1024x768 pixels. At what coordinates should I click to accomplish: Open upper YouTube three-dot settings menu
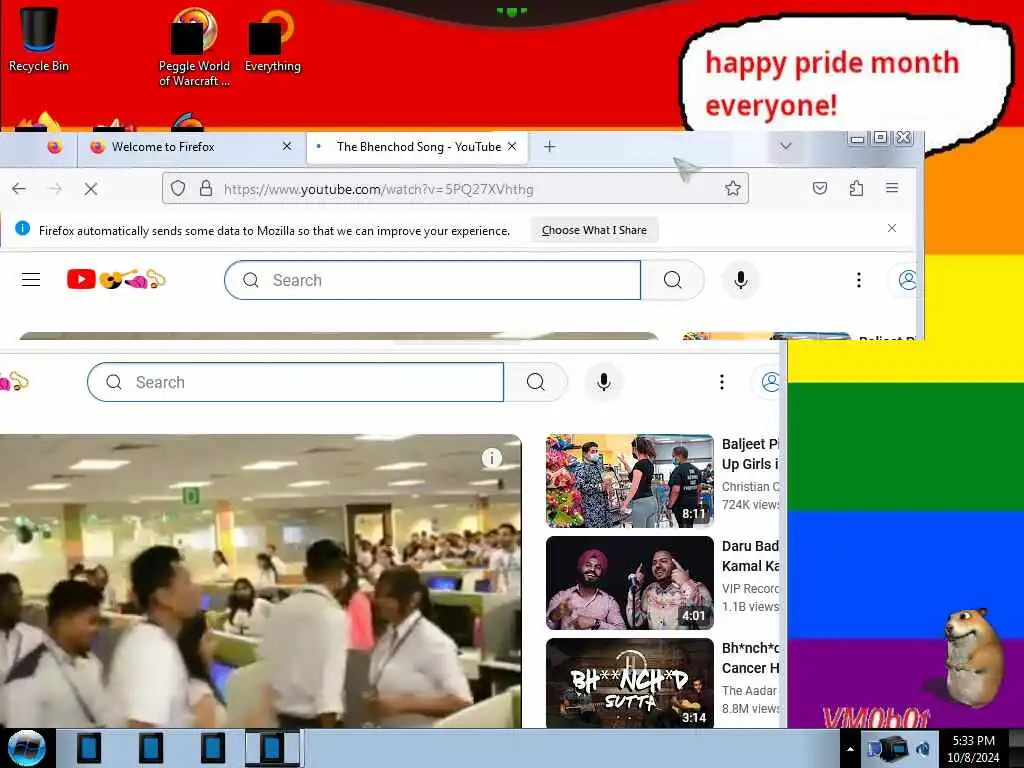pyautogui.click(x=859, y=280)
